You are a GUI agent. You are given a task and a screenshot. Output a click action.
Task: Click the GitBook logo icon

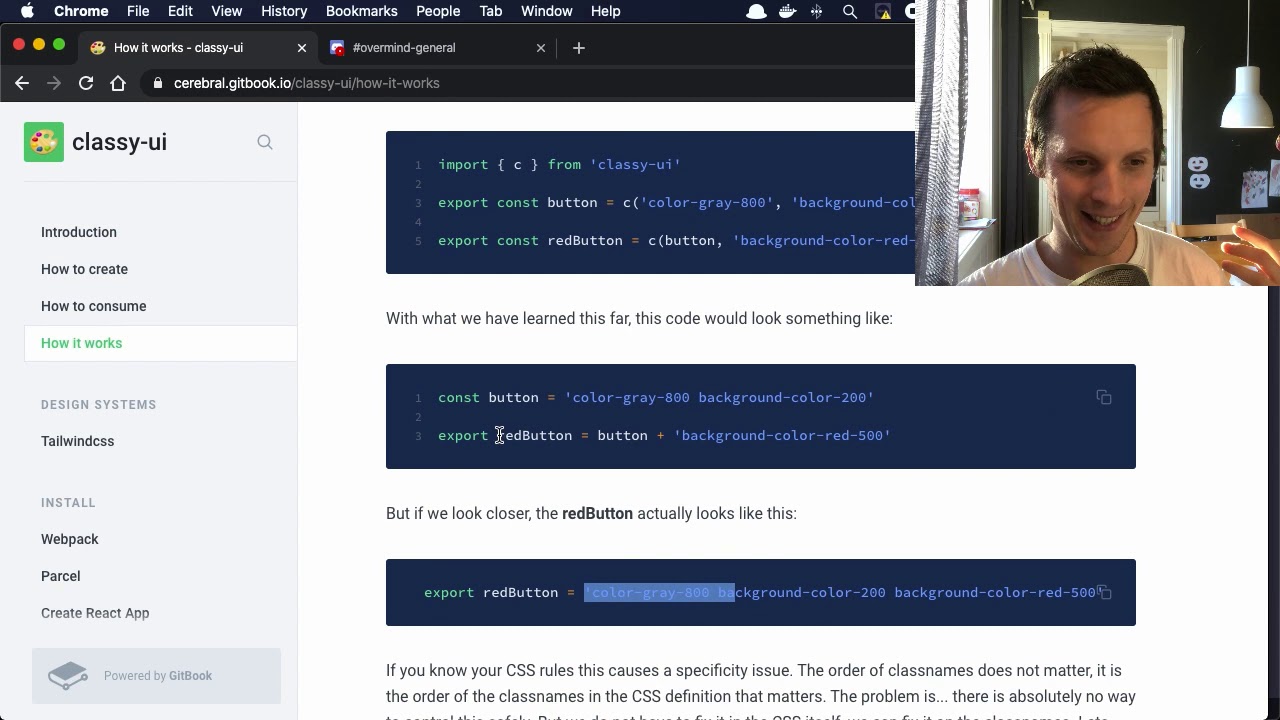coord(68,676)
